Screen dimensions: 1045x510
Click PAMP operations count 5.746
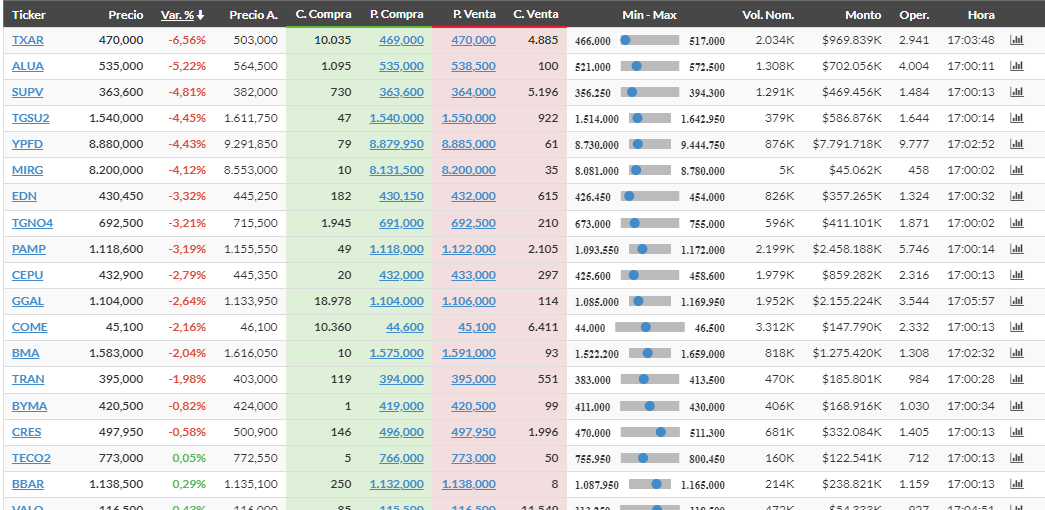pos(914,249)
